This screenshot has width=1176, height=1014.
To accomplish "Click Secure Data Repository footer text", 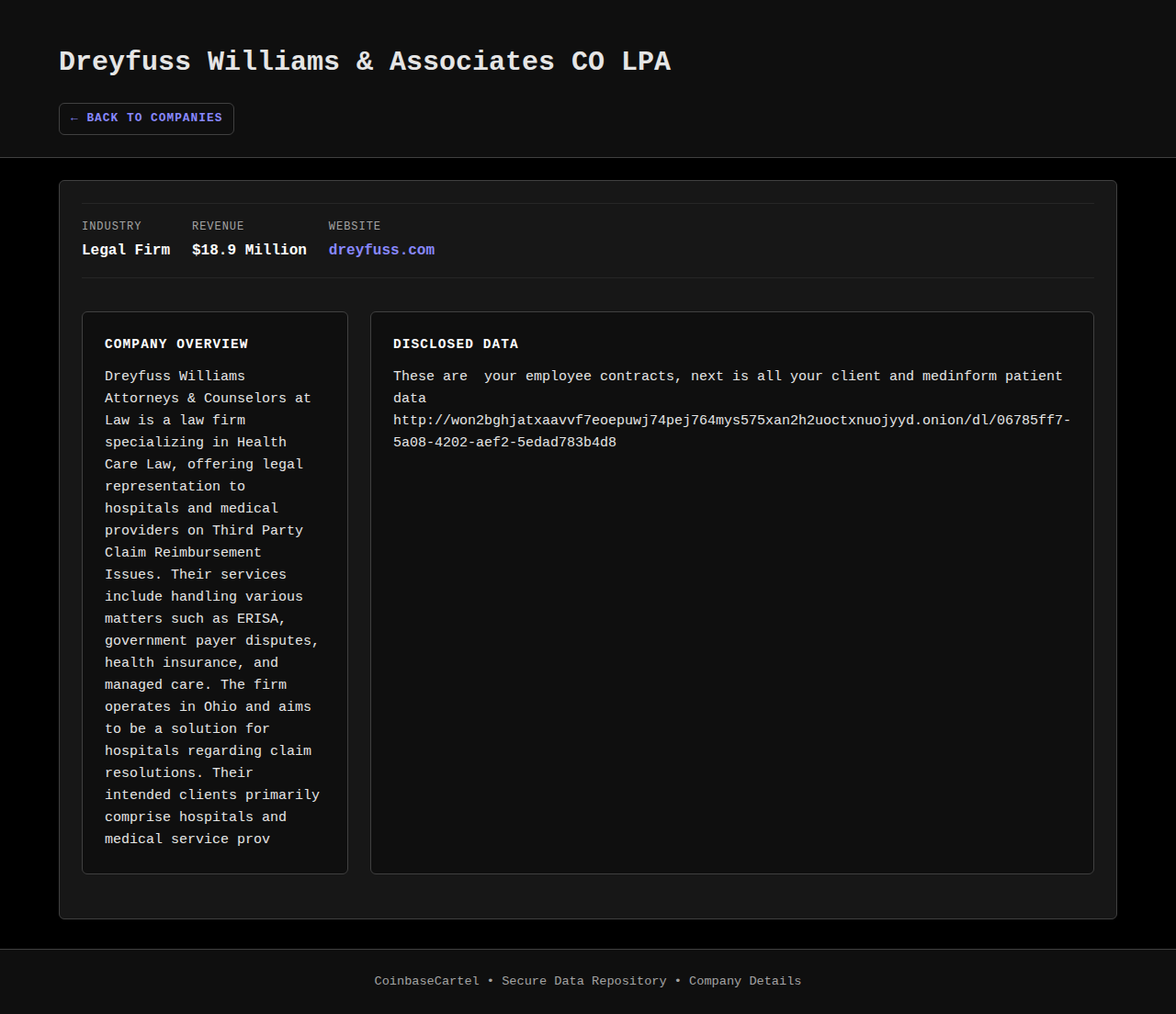I will pyautogui.click(x=584, y=981).
